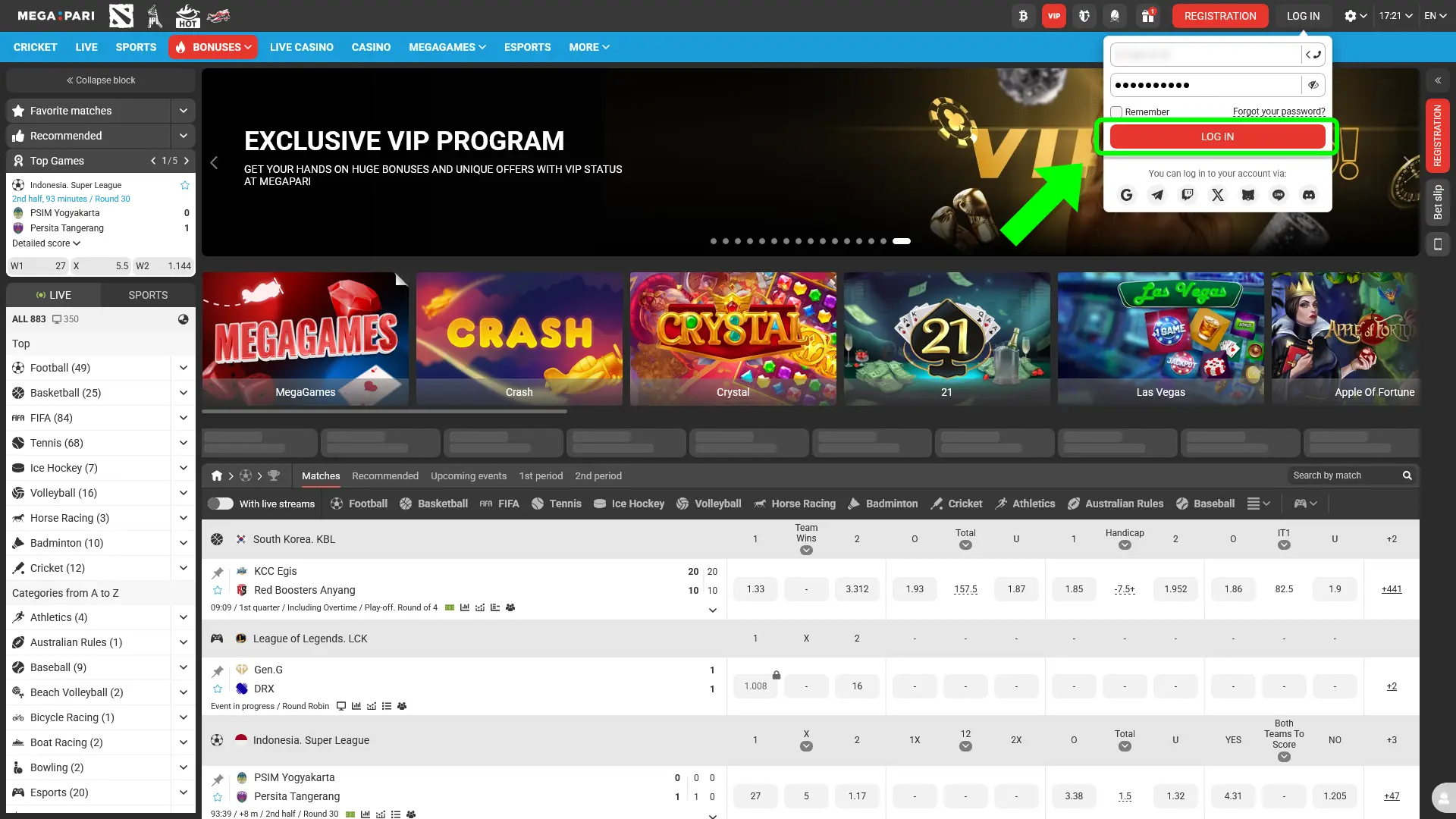Favorite the Red Boosters Anyang match star
The height and width of the screenshot is (819, 1456).
point(218,591)
